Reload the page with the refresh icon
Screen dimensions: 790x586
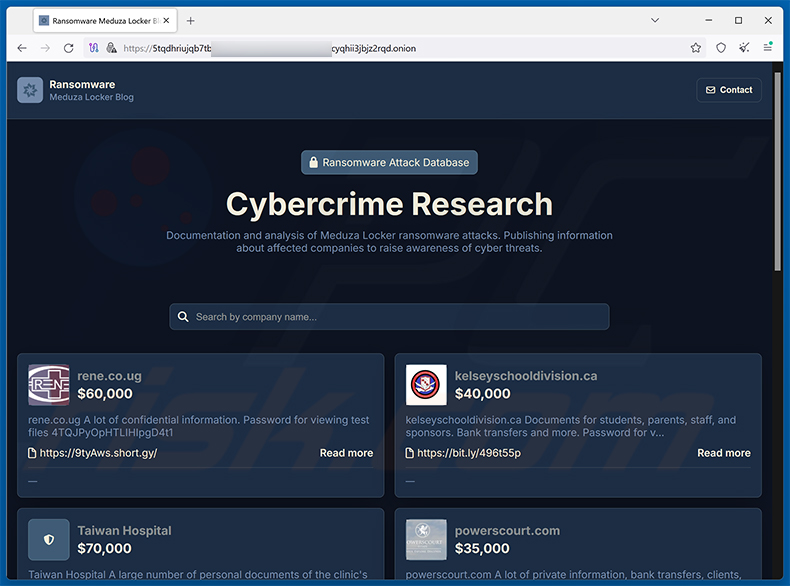click(69, 48)
